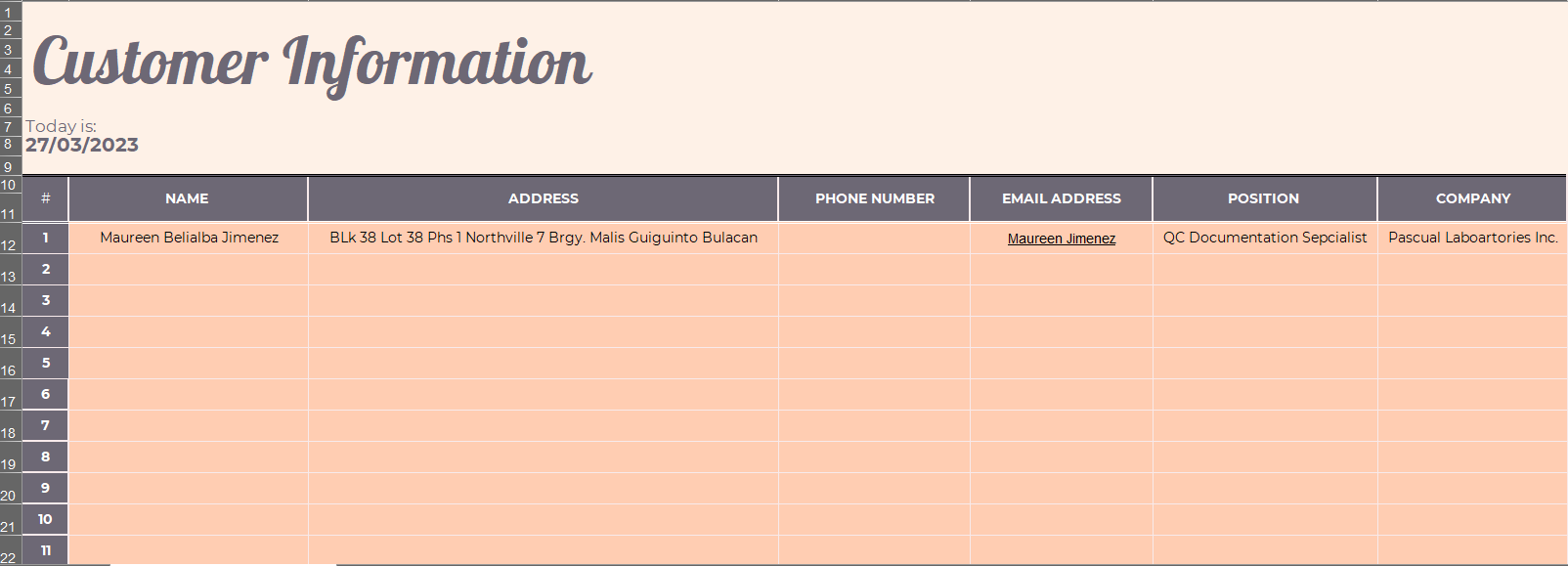The image size is (1568, 566).
Task: Select spreadsheet row header 12
Action: [x=10, y=244]
